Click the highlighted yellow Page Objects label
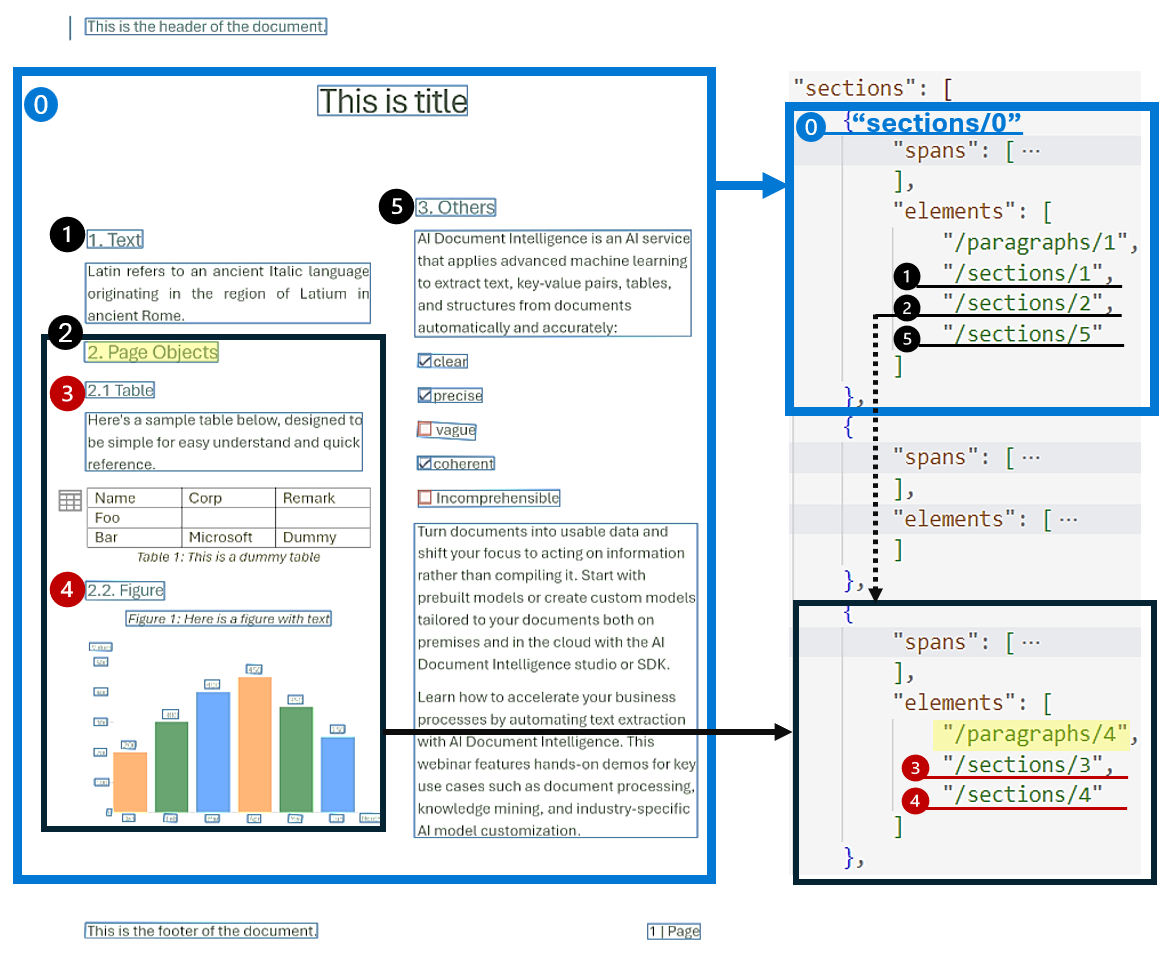Screen dimensions: 1171x955 (x=151, y=352)
